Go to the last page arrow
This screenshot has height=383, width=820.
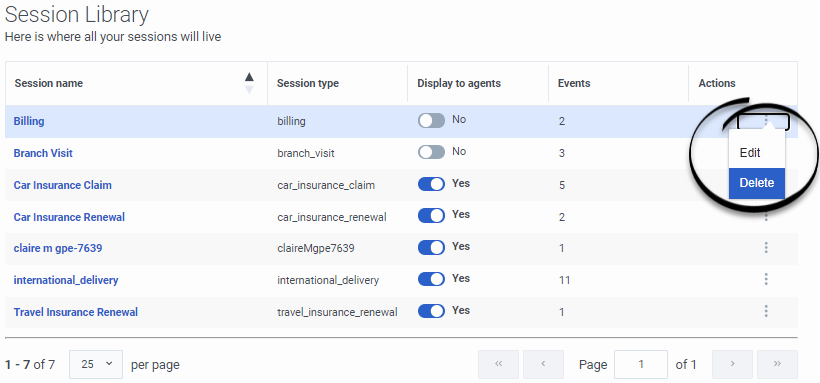(778, 364)
